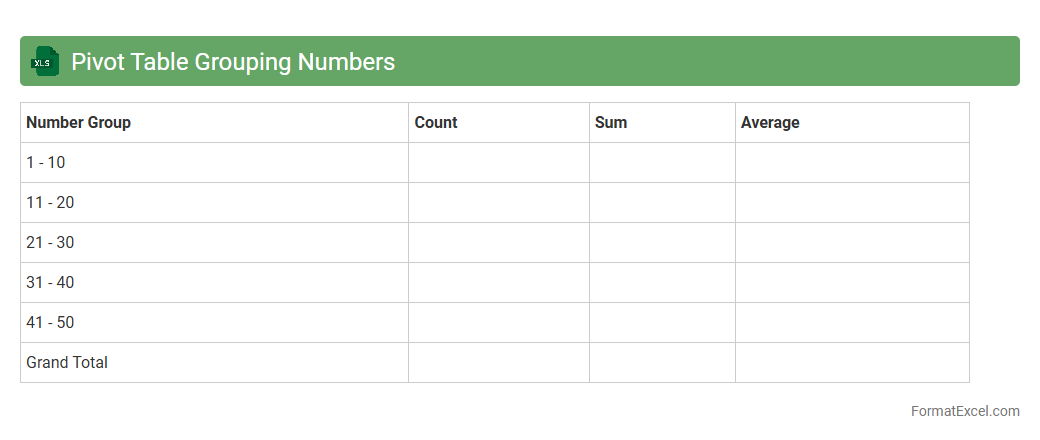Click the 31 - 40 row label

(x=50, y=282)
